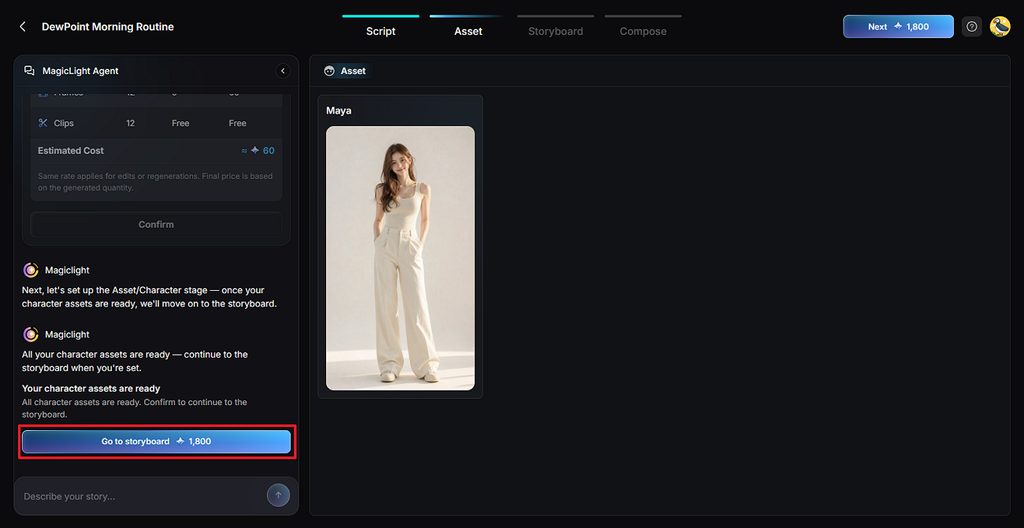Switch to the Asset step tab
The image size is (1024, 528).
point(468,31)
